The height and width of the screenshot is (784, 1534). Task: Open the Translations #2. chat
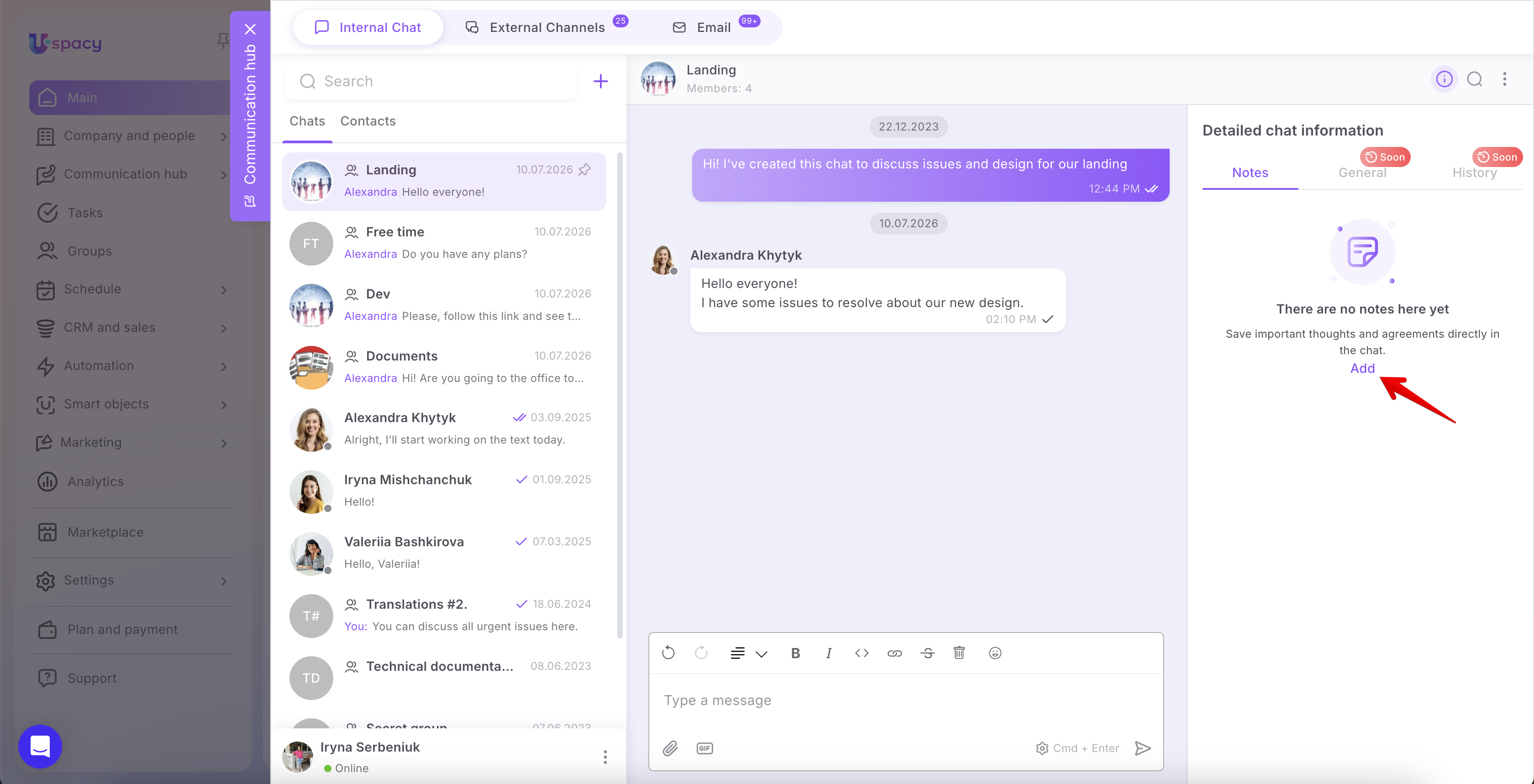tap(444, 616)
